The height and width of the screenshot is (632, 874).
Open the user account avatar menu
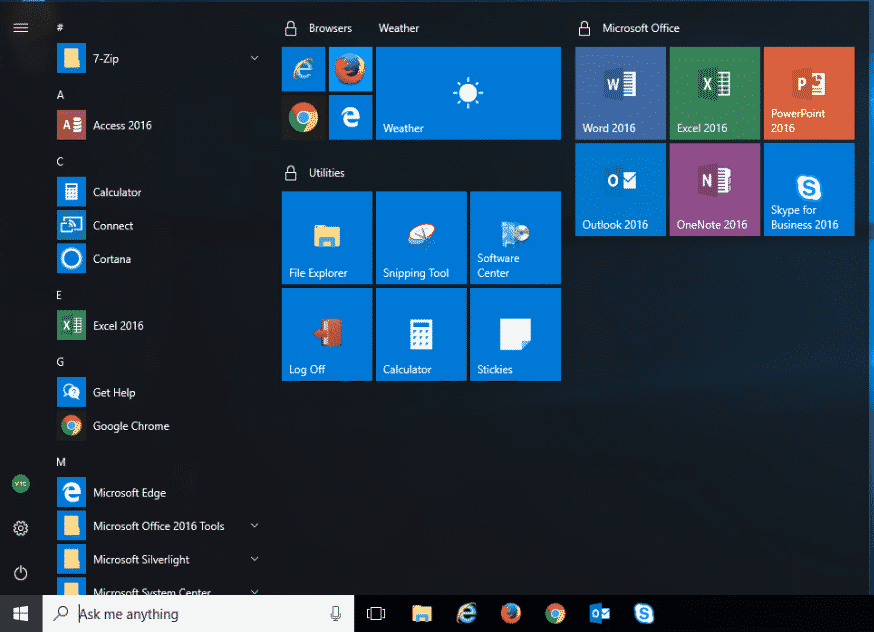(21, 484)
